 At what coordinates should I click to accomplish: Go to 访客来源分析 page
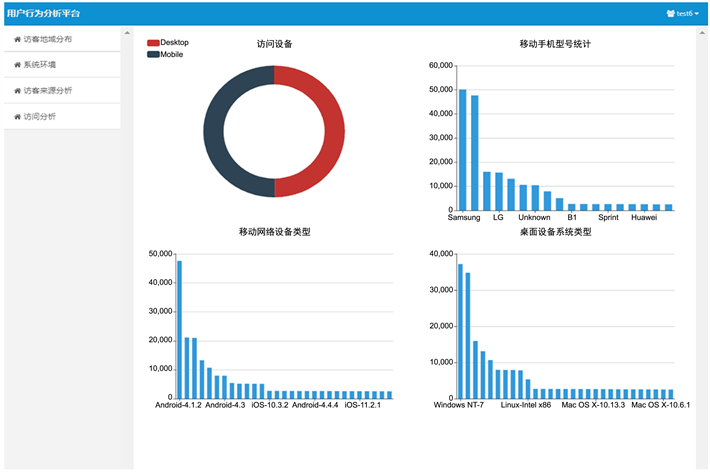[x=48, y=91]
